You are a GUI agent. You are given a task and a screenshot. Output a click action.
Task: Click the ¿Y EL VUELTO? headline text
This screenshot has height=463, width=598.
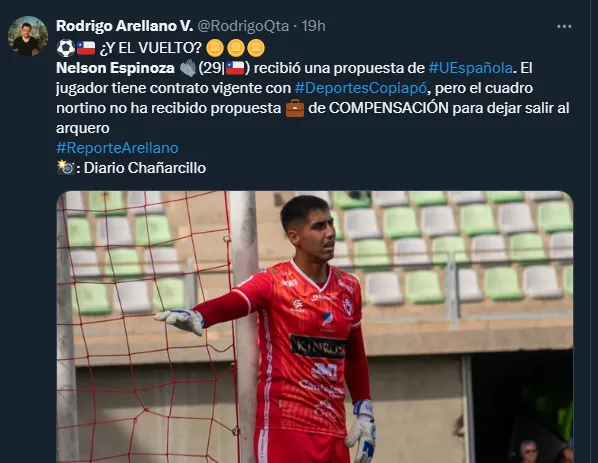tap(150, 48)
